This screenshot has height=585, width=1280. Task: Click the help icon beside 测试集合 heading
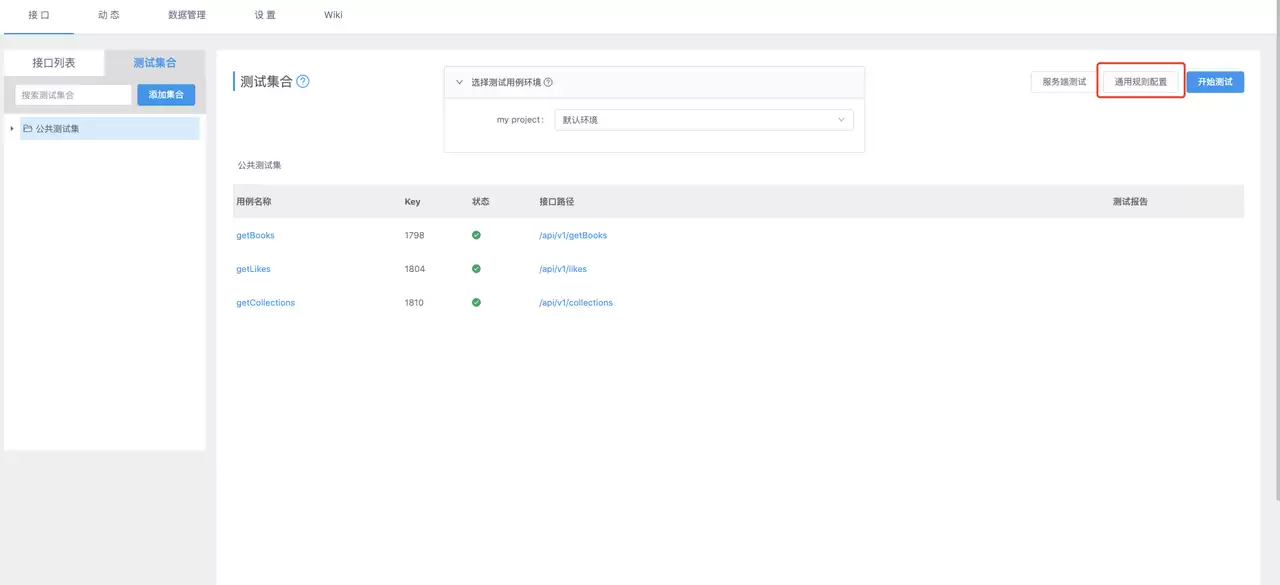303,82
